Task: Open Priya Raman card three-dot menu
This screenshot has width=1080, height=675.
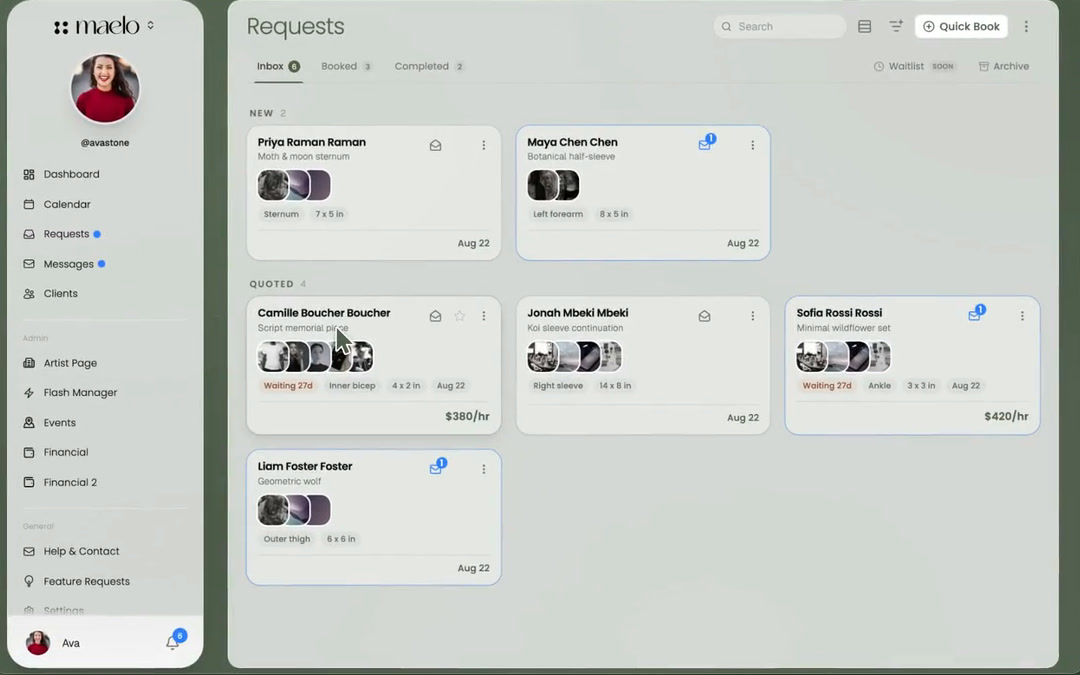Action: (x=484, y=145)
